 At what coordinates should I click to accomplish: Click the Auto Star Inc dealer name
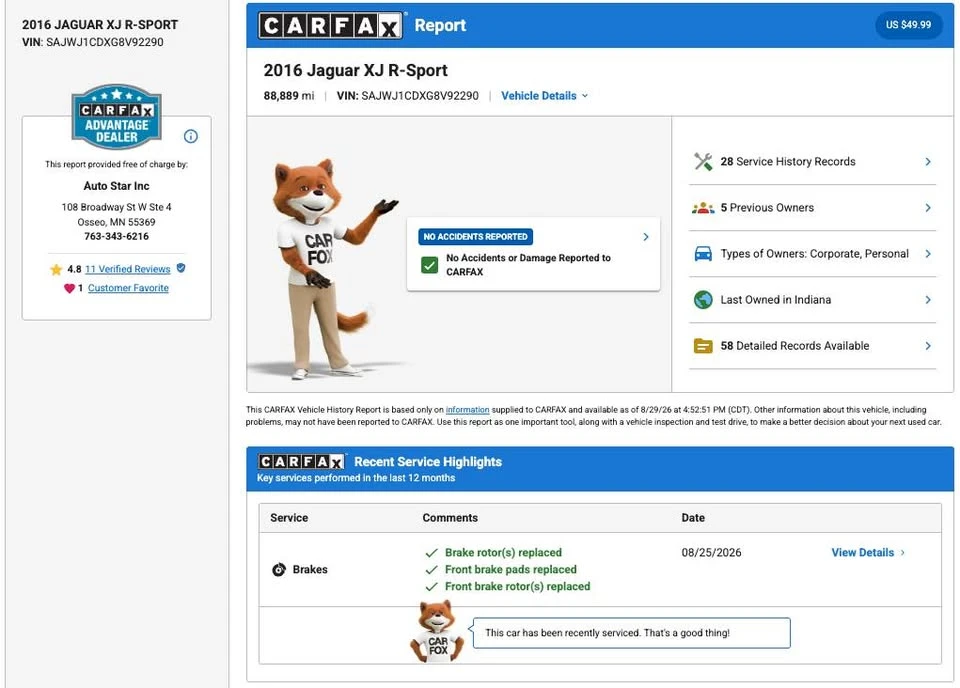click(x=116, y=186)
